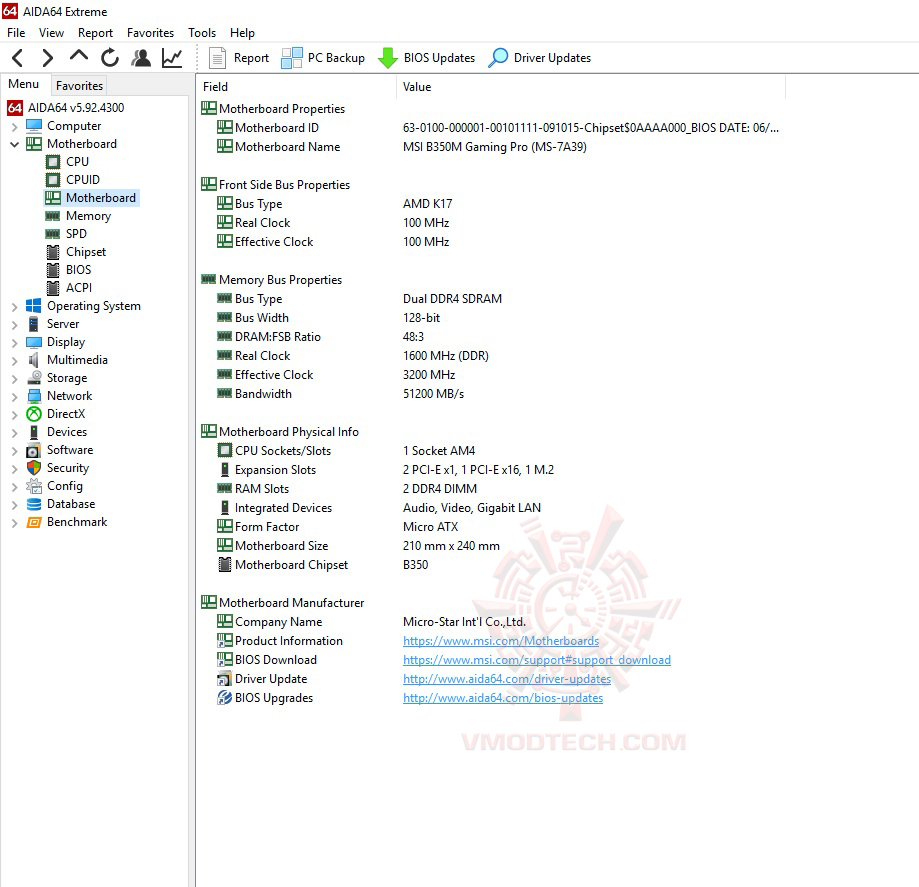Open the msi.com/Motherboards product link

(x=501, y=641)
